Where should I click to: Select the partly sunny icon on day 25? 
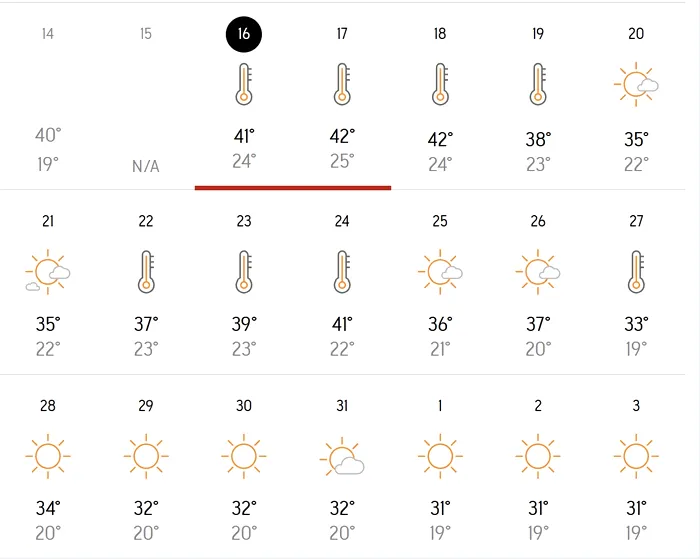[440, 272]
